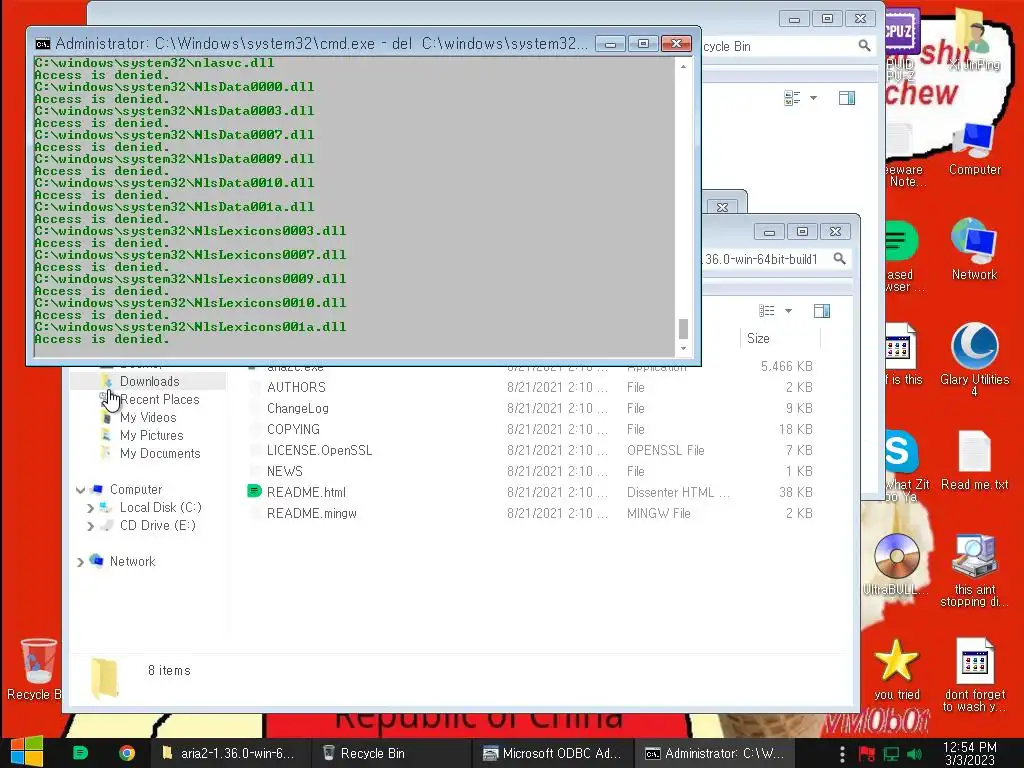
Task: Open the 'you tried' star icon
Action: [897, 669]
